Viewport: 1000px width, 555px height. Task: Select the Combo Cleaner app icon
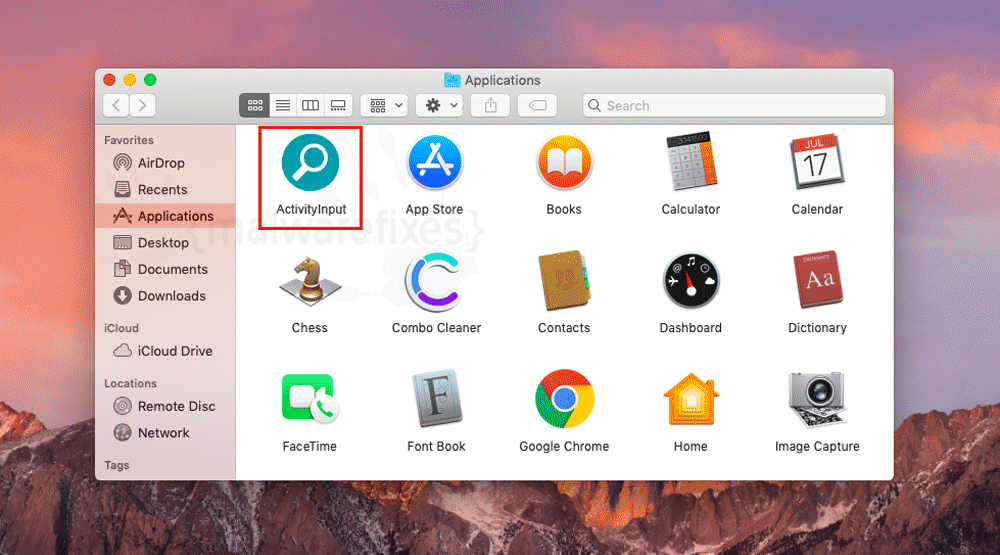[x=435, y=281]
